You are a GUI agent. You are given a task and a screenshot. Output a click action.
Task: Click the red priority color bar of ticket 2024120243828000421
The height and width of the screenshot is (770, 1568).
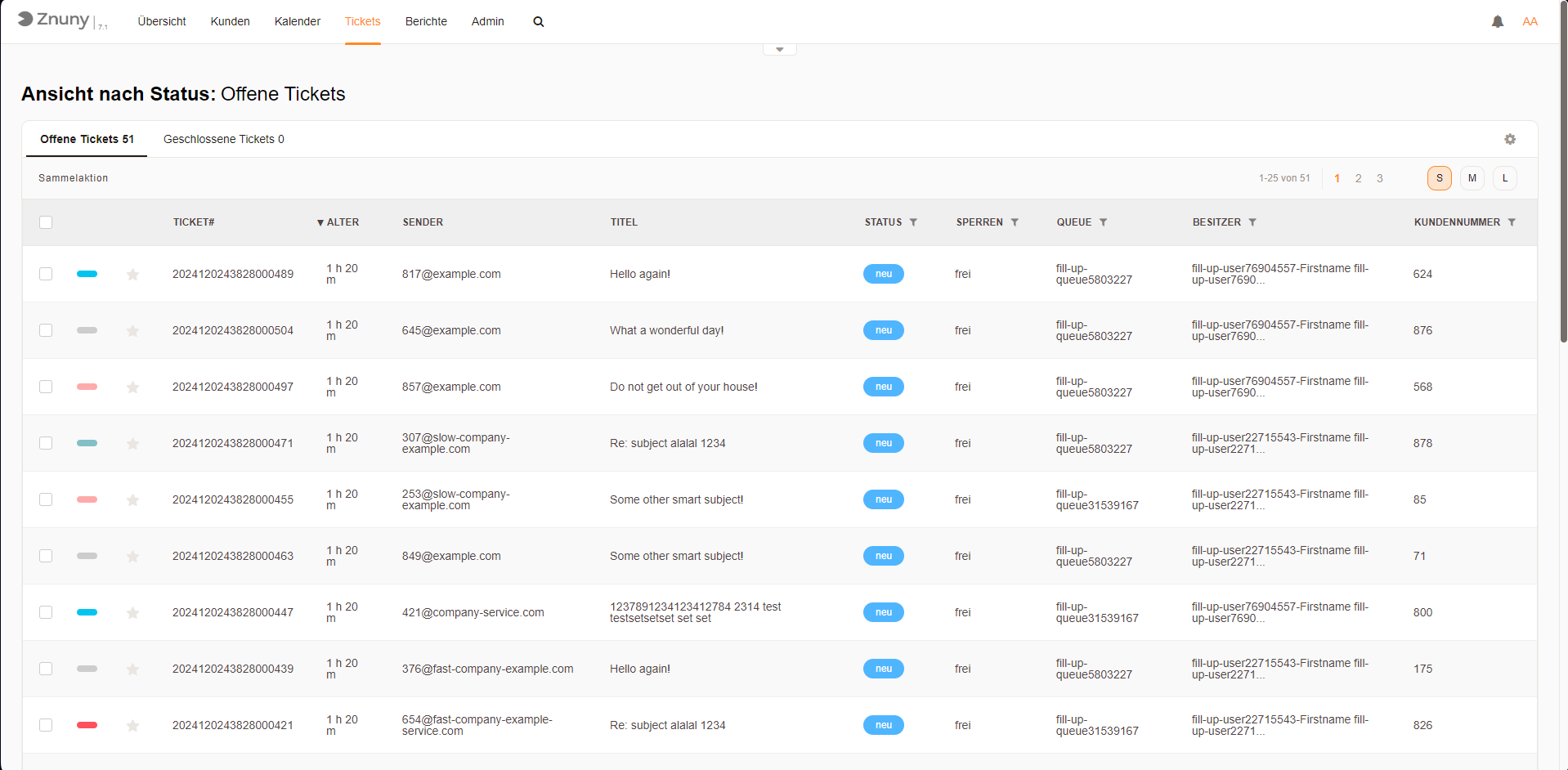tap(87, 725)
